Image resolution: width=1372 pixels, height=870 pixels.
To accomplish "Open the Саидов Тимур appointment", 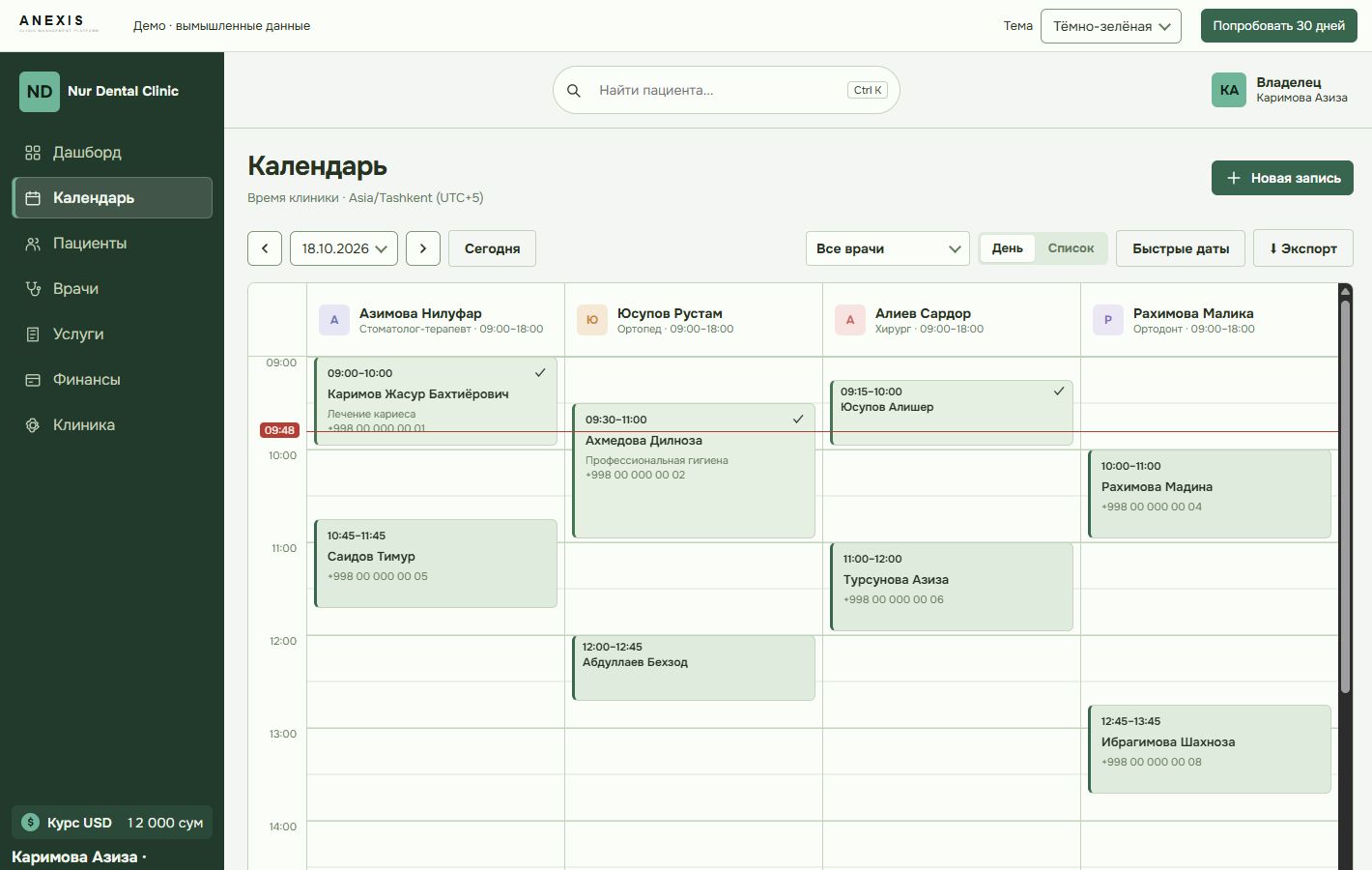I will pos(436,564).
